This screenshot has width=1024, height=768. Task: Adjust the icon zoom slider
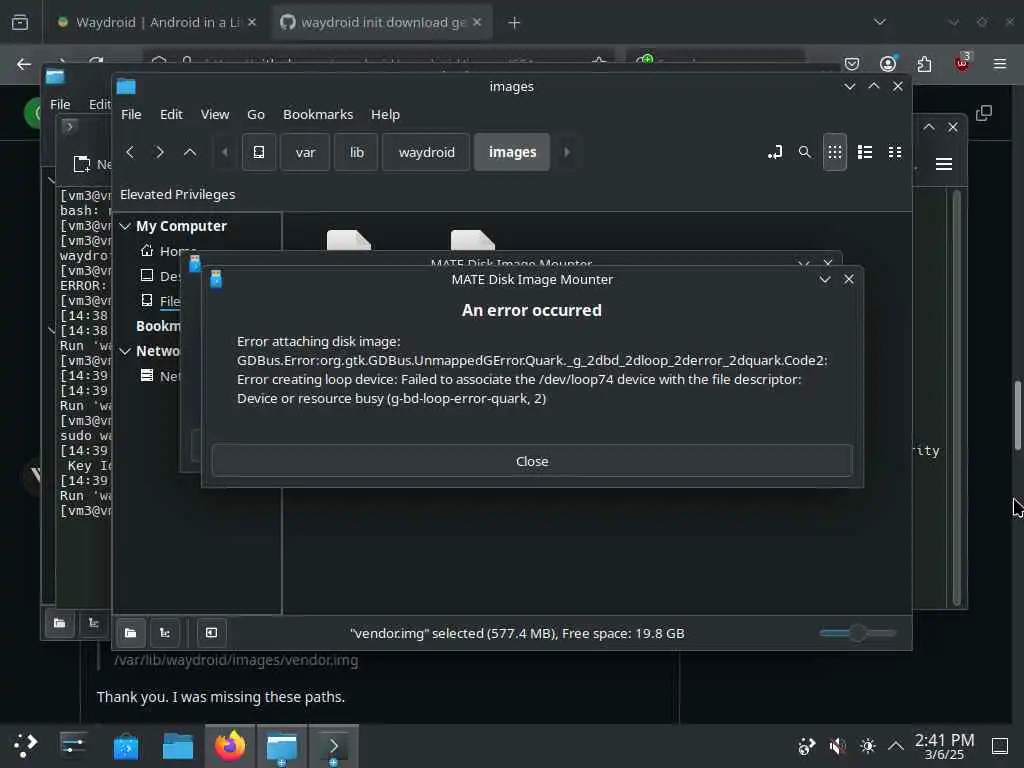[x=857, y=633]
